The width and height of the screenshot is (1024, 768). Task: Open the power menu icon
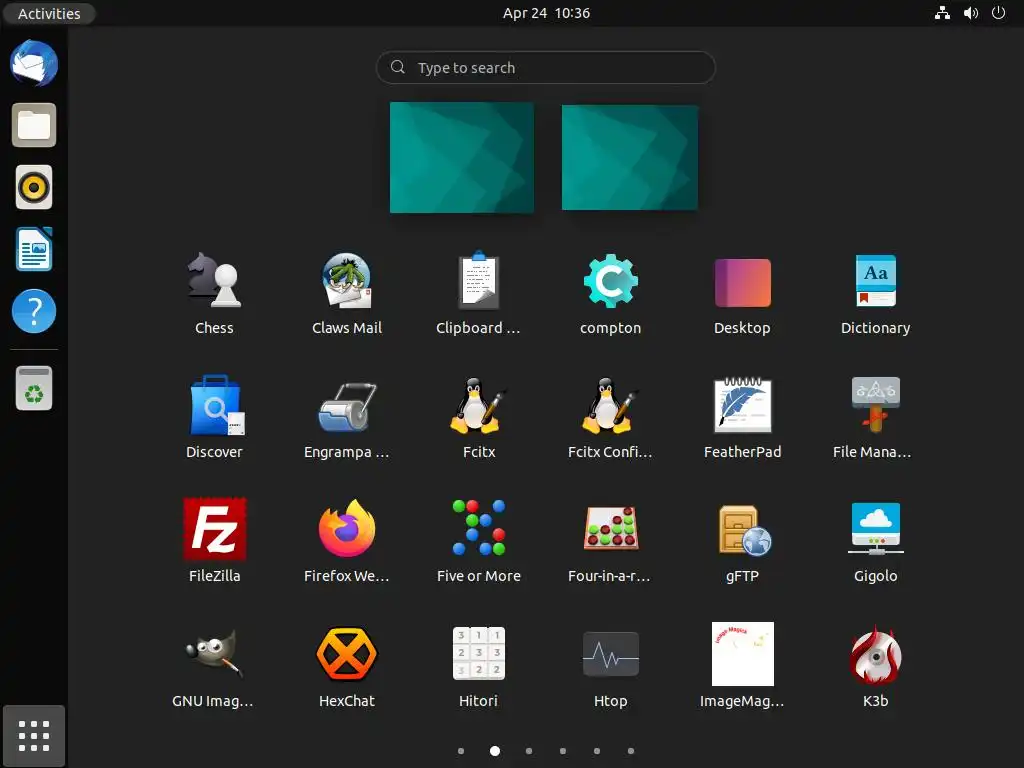click(x=999, y=13)
